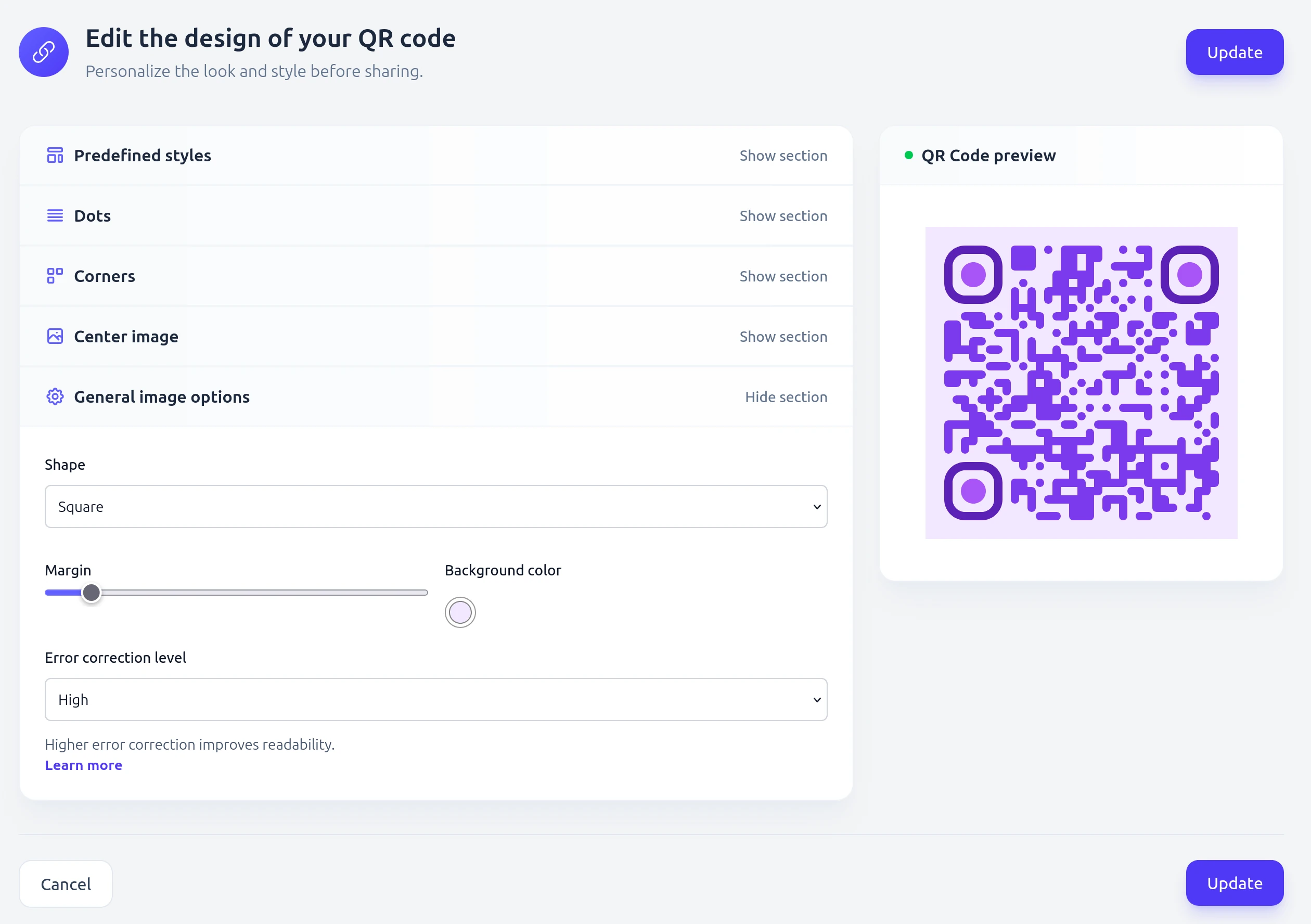Click the QR code preview image
Image resolution: width=1311 pixels, height=924 pixels.
[x=1081, y=382]
